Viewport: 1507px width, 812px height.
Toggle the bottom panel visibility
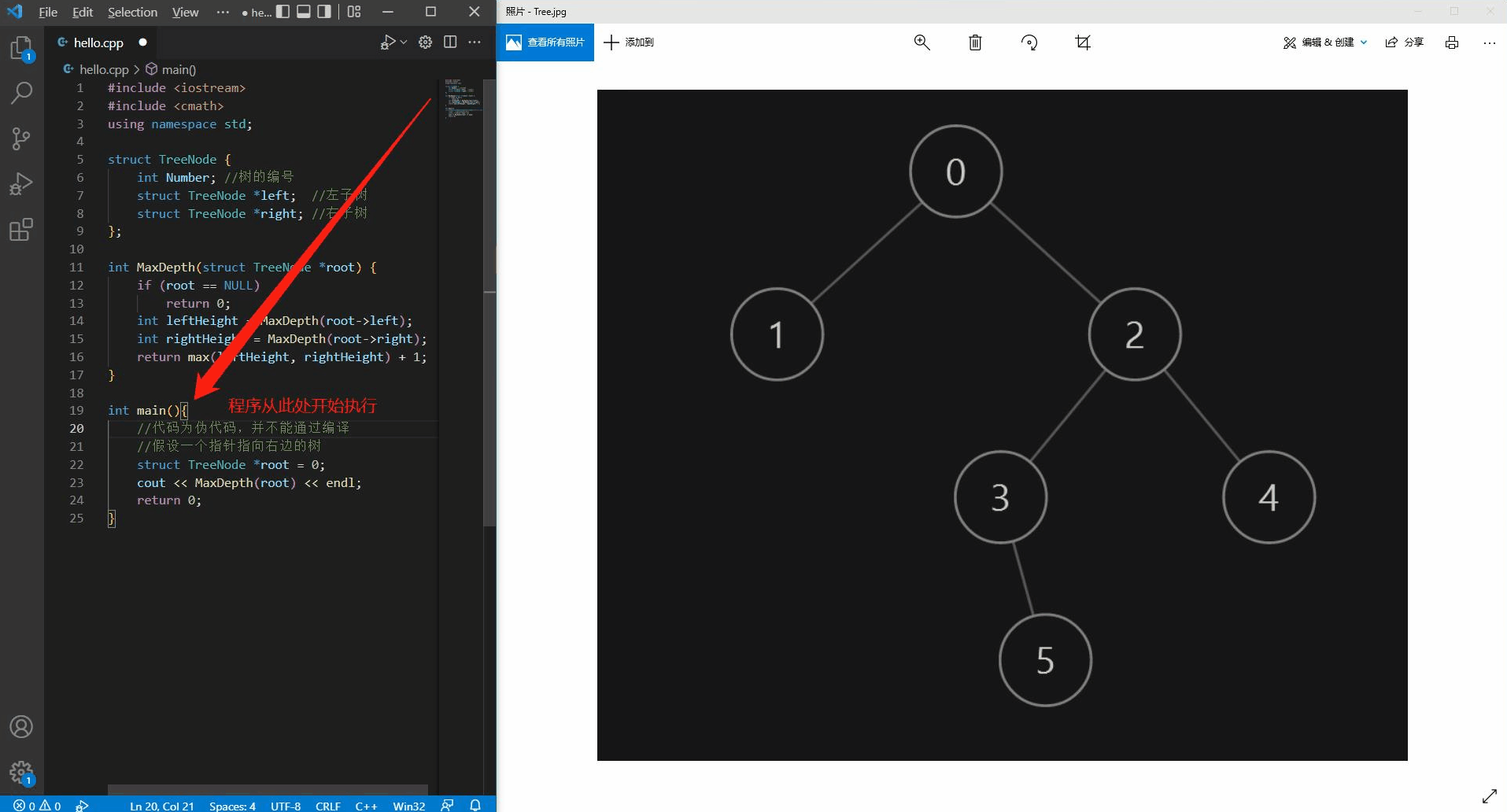click(303, 12)
